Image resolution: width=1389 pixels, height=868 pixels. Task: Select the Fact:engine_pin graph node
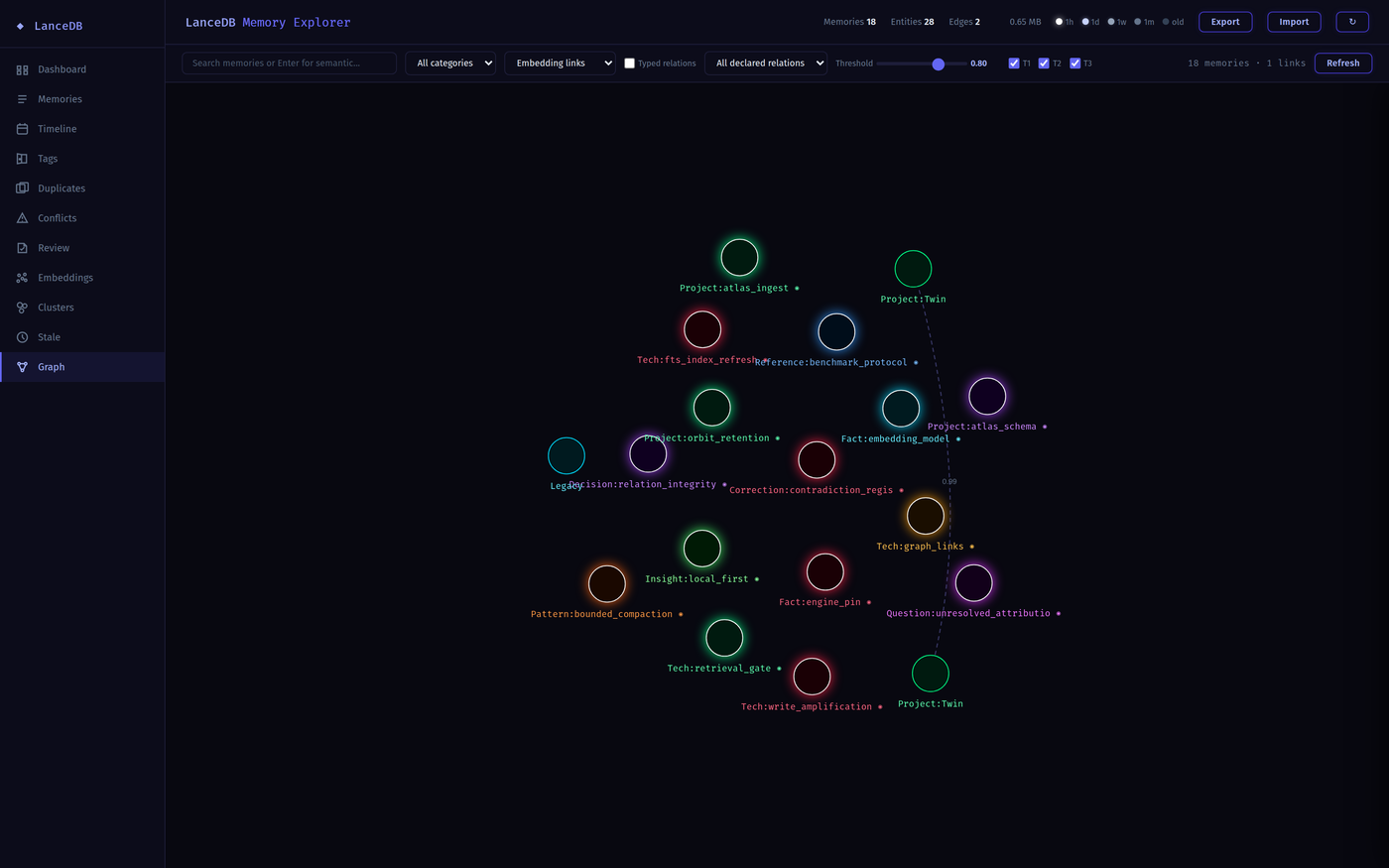point(824,571)
